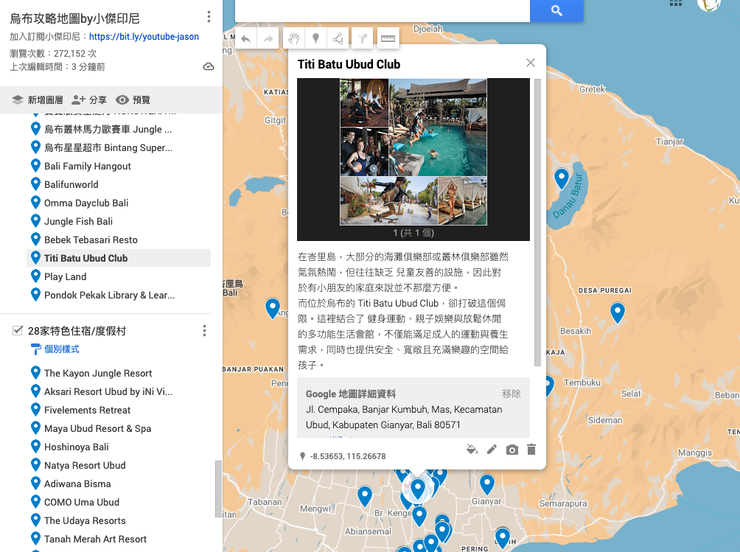
Task: Open the style paint bucket for Titi Batu
Action: coord(472,450)
